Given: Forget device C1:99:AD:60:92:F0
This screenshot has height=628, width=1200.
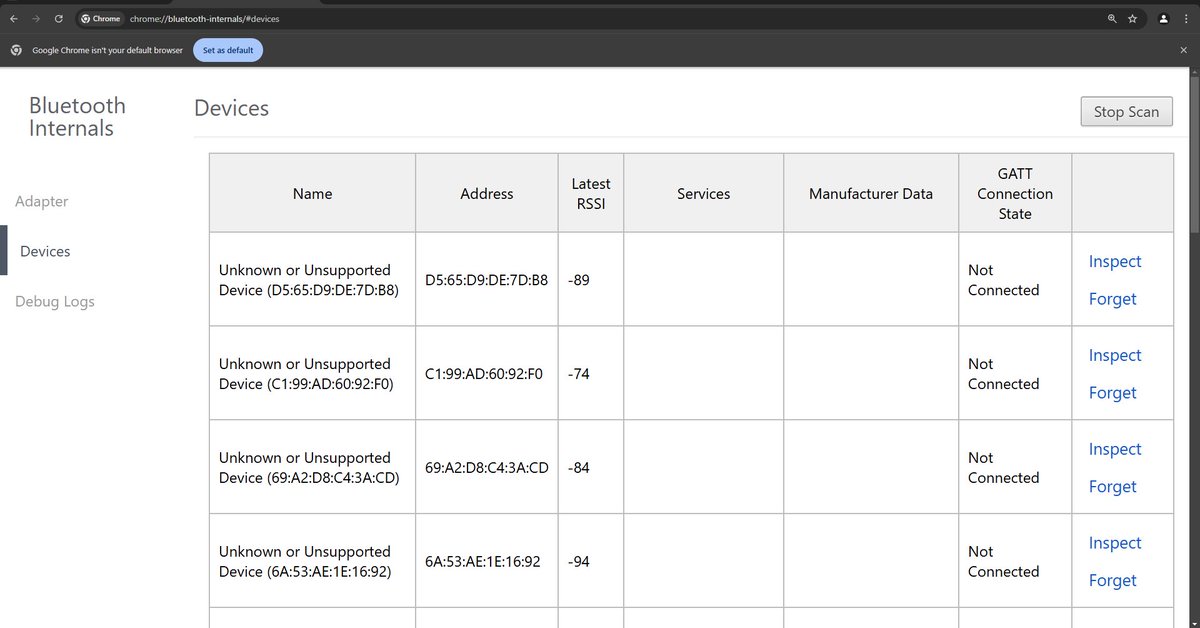Looking at the screenshot, I should point(1113,393).
